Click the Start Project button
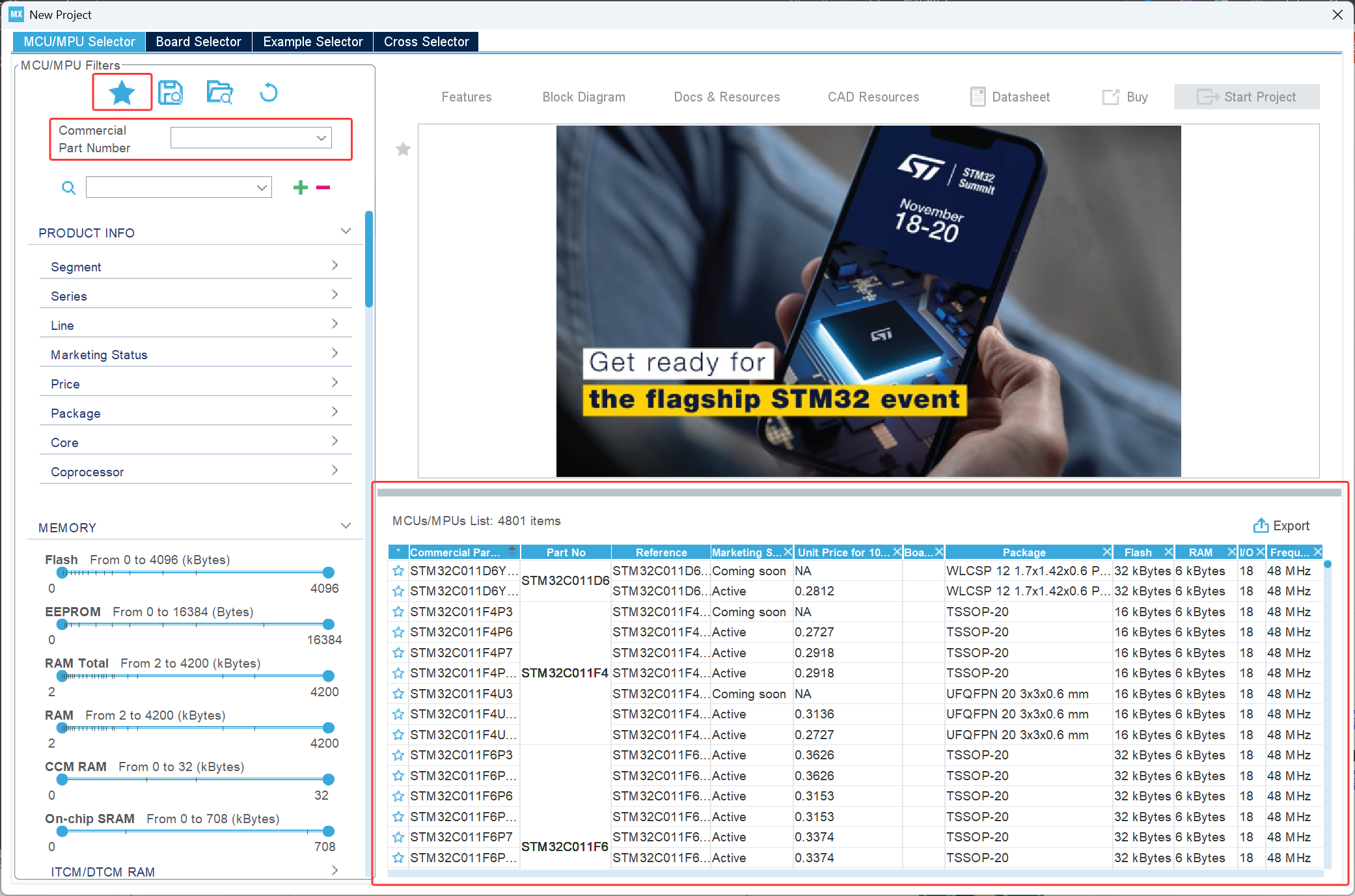The image size is (1355, 896). coord(1246,97)
